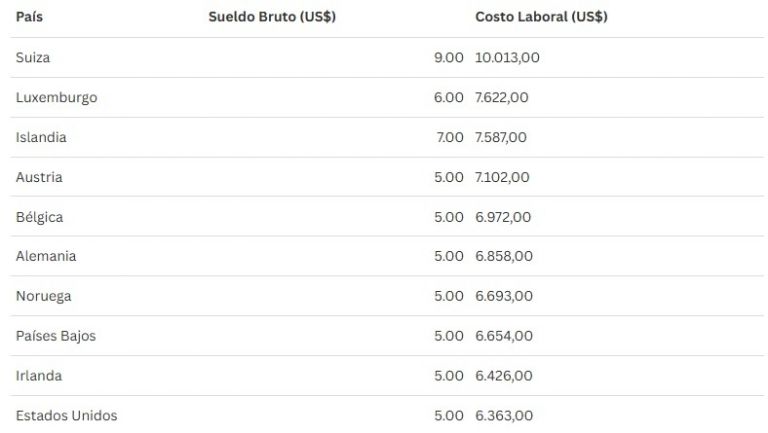Select the Bélgica country cell

point(39,217)
